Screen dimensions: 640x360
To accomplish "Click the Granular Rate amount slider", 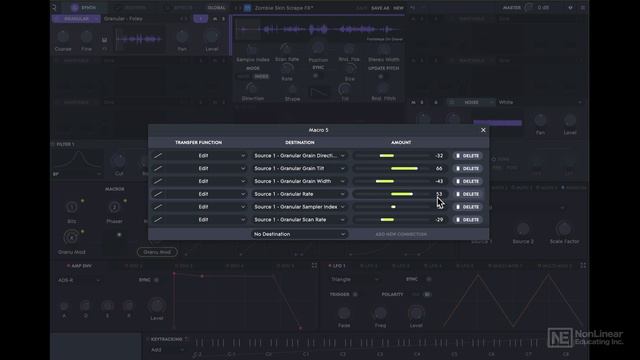I will pos(392,194).
